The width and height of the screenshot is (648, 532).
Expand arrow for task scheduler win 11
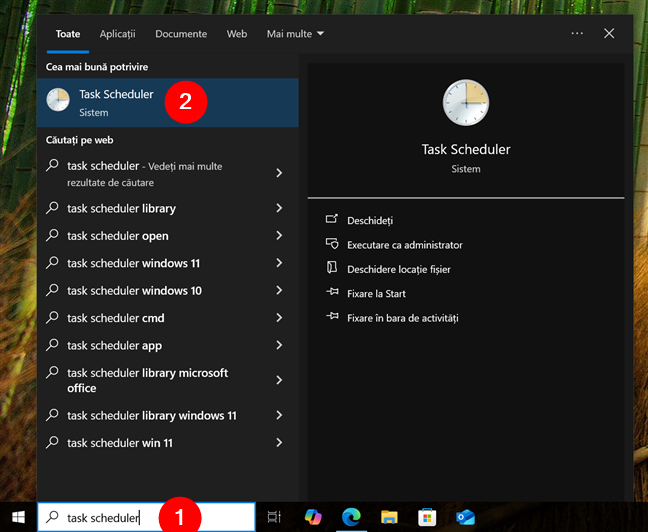click(279, 442)
